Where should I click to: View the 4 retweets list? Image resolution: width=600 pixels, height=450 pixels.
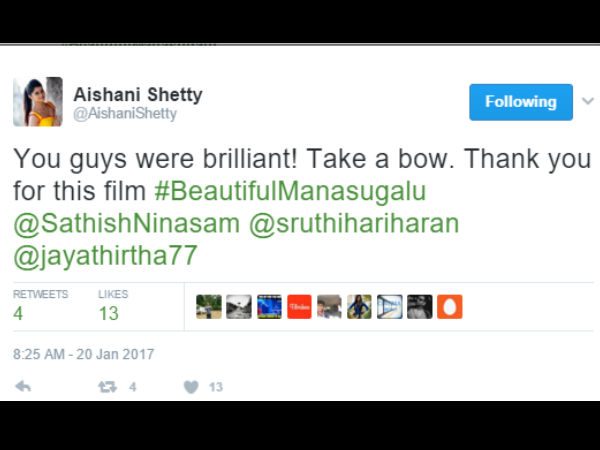40,305
